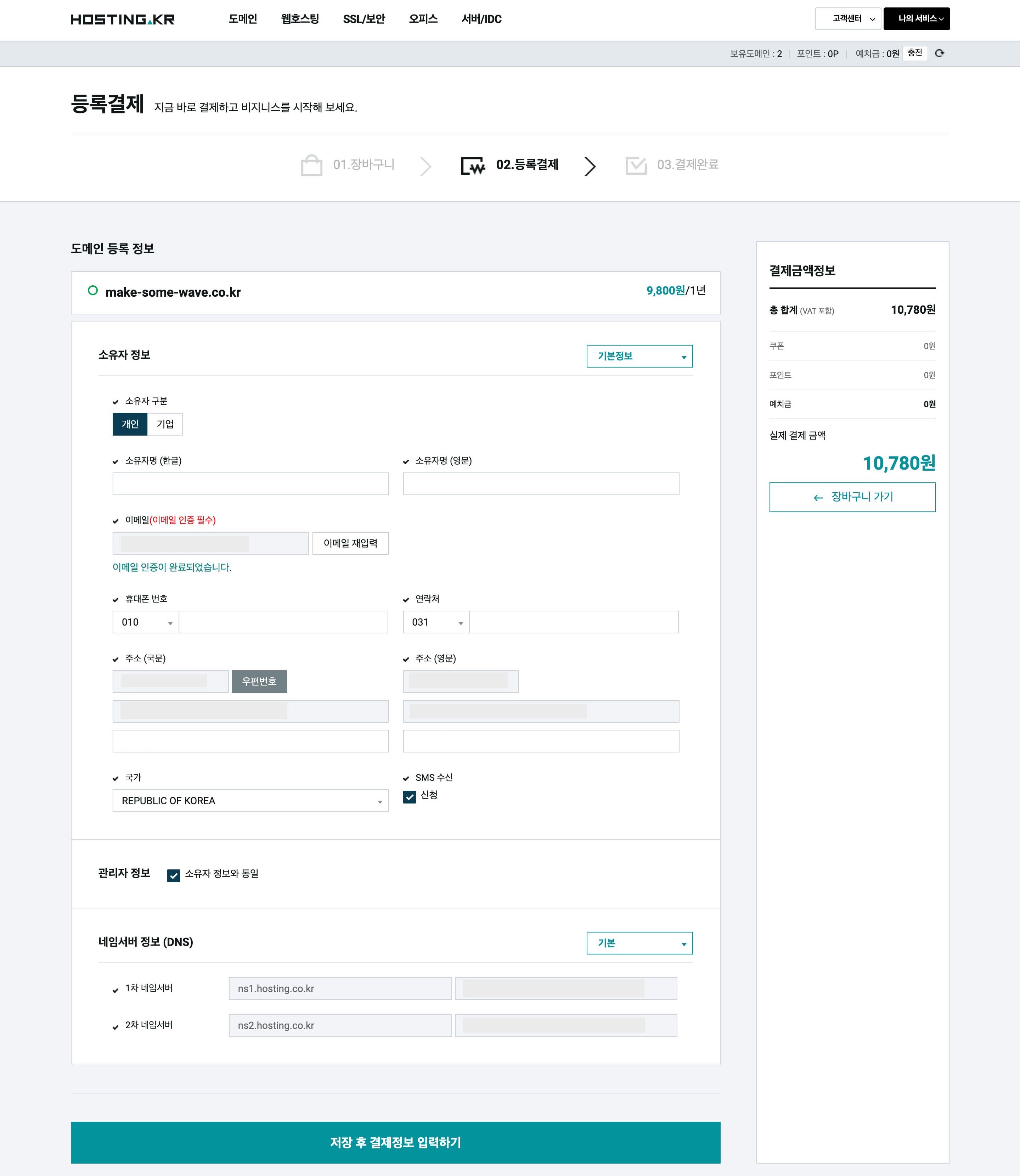1020x1176 pixels.
Task: Open the 기본정보 owner profile dropdown
Action: [639, 357]
